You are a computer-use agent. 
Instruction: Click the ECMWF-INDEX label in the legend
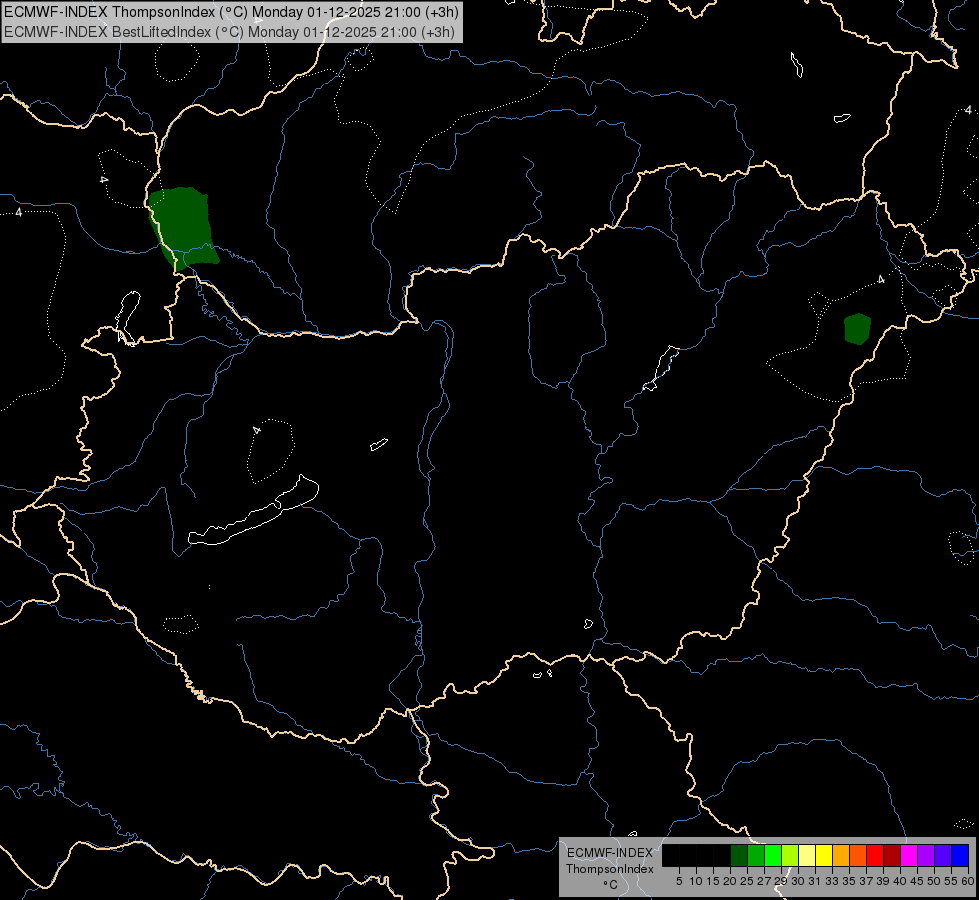[x=610, y=853]
